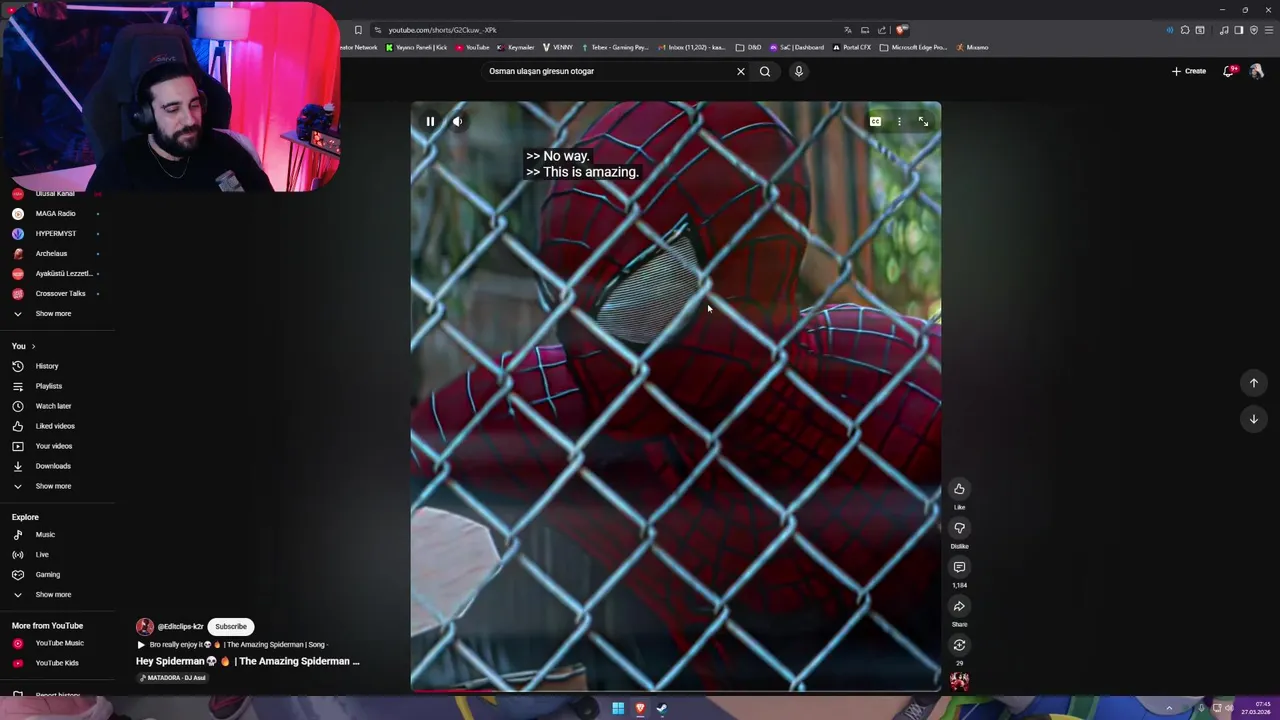Open the YouTube bookmark in the bookmarks bar
1280x720 pixels.
[x=472, y=47]
